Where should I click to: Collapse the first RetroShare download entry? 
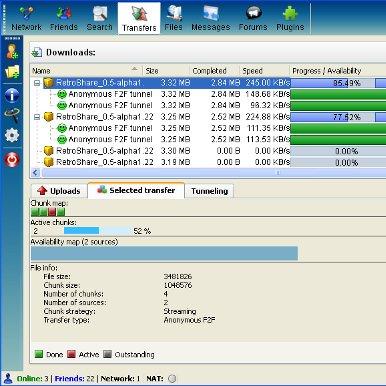pyautogui.click(x=37, y=83)
